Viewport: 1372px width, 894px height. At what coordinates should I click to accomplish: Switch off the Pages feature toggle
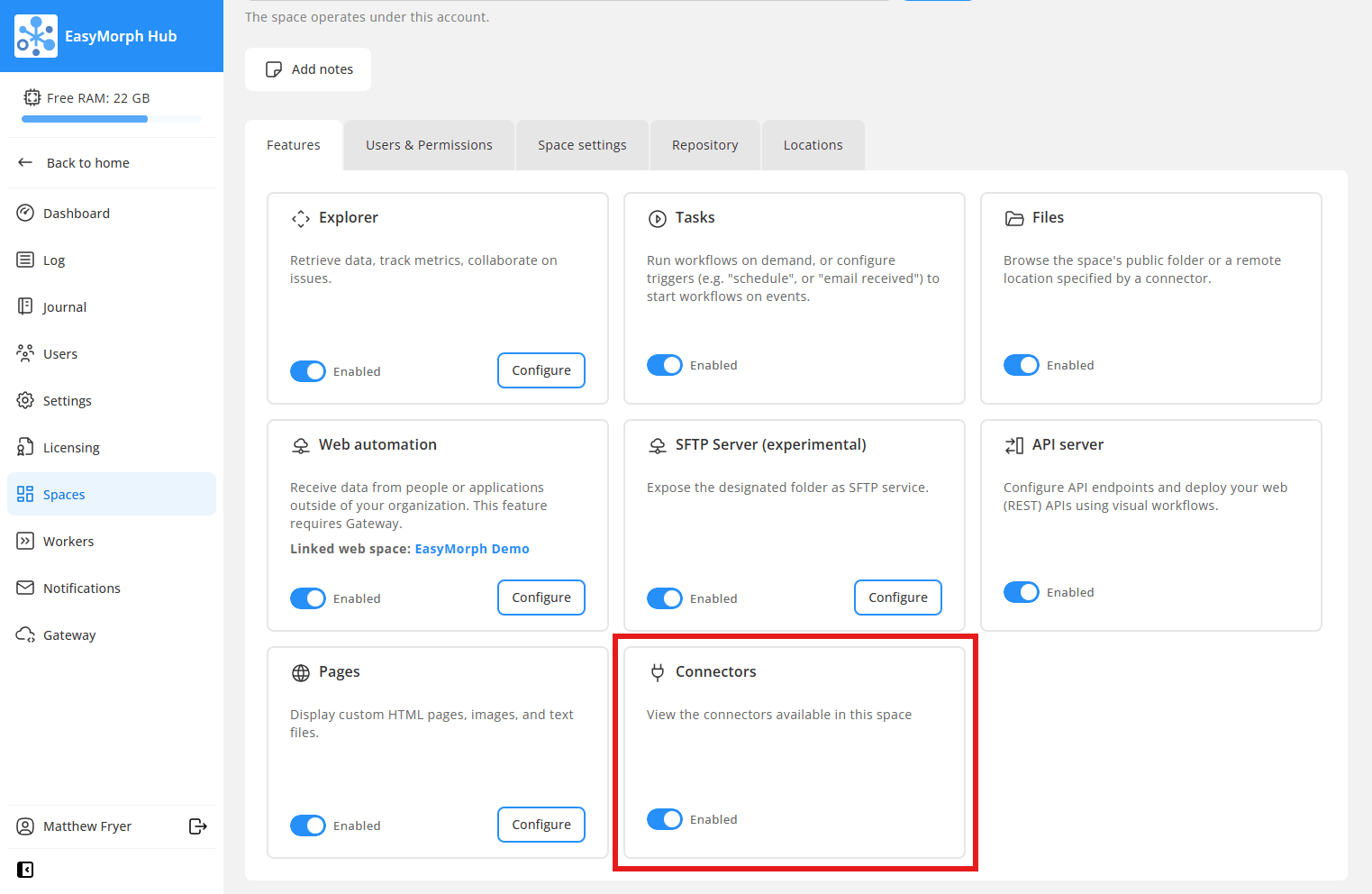tap(308, 826)
